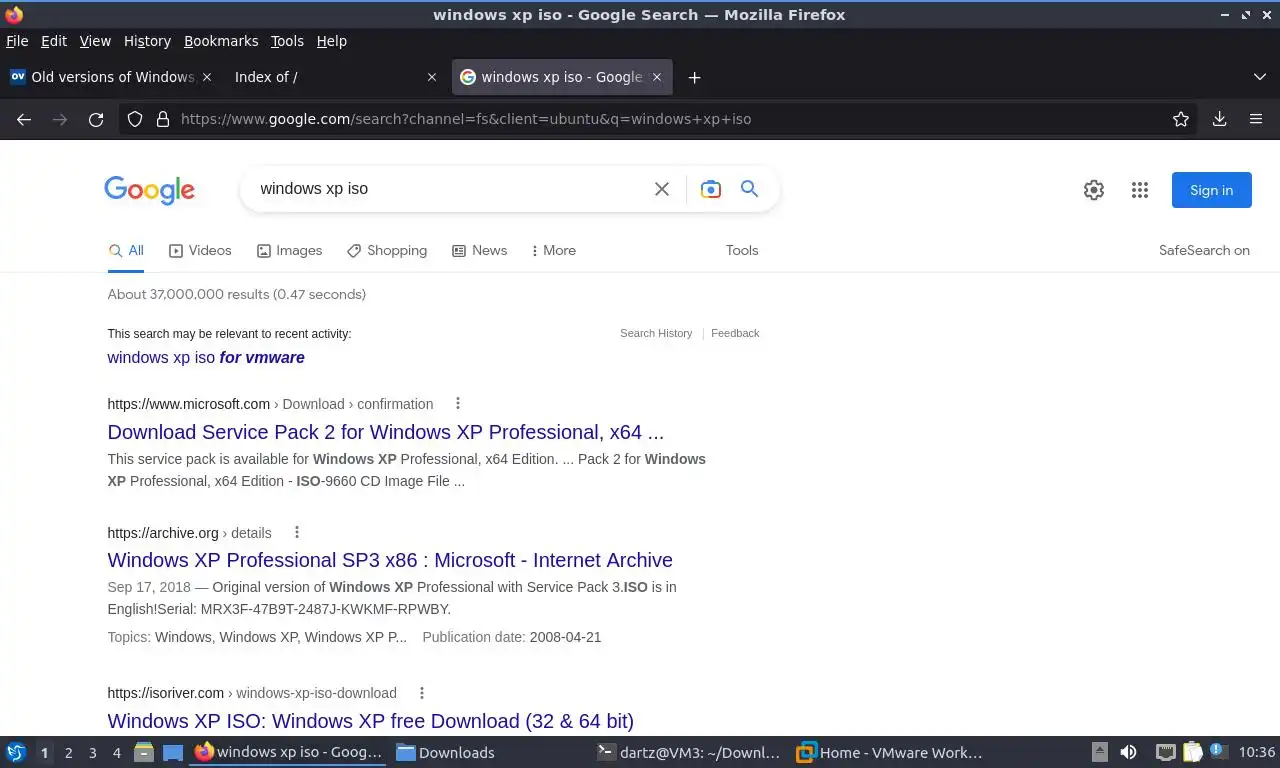Clear the search box with the X icon

(662, 189)
